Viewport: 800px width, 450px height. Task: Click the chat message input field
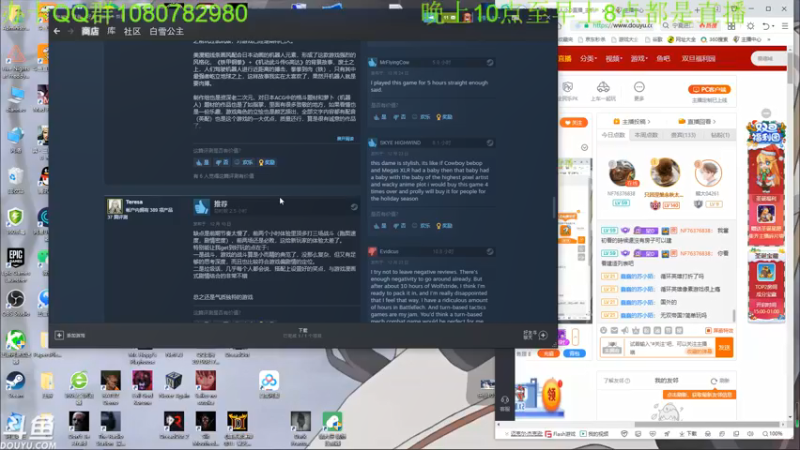point(670,348)
